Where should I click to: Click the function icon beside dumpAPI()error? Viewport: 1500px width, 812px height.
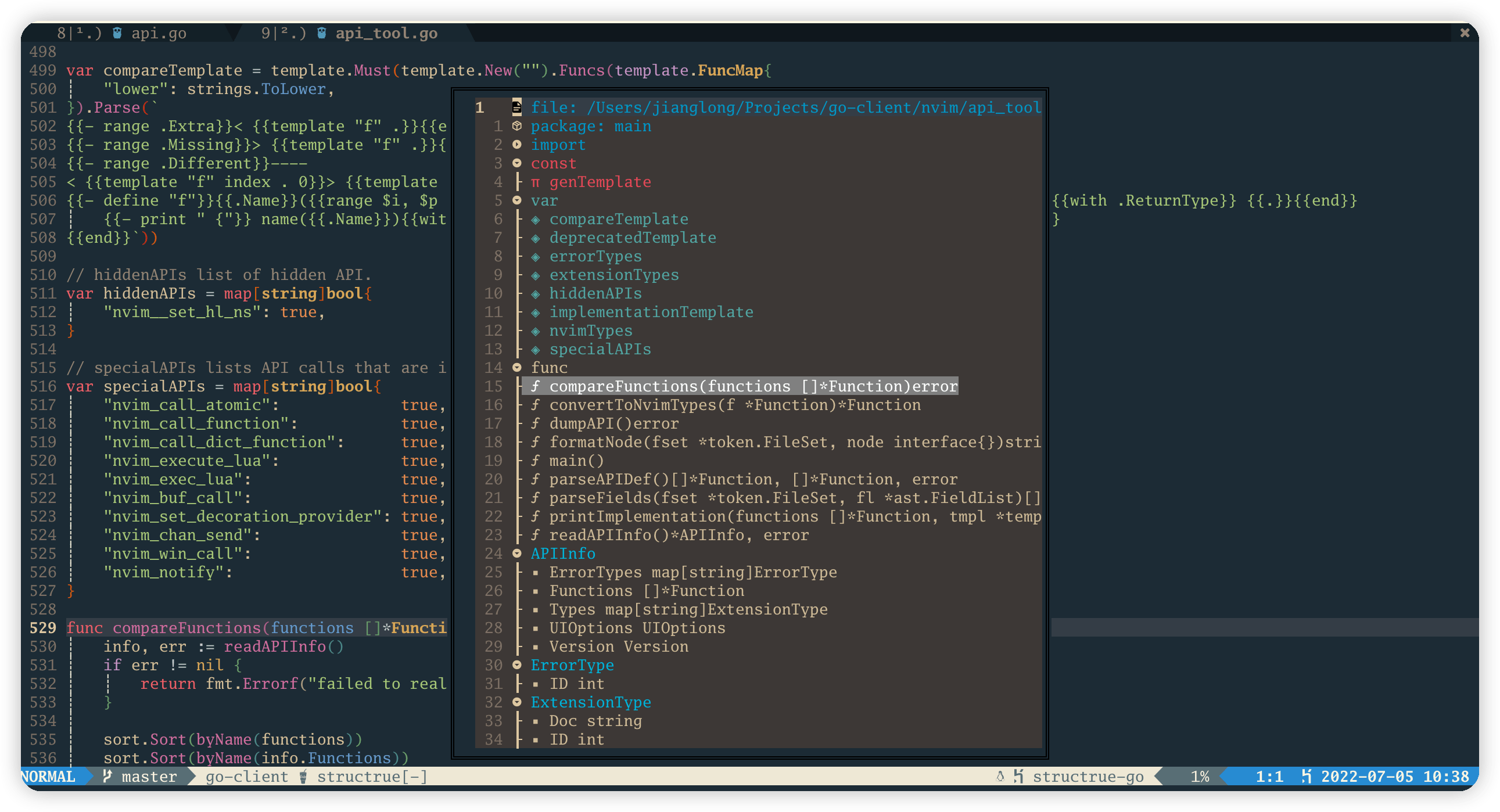pos(535,424)
